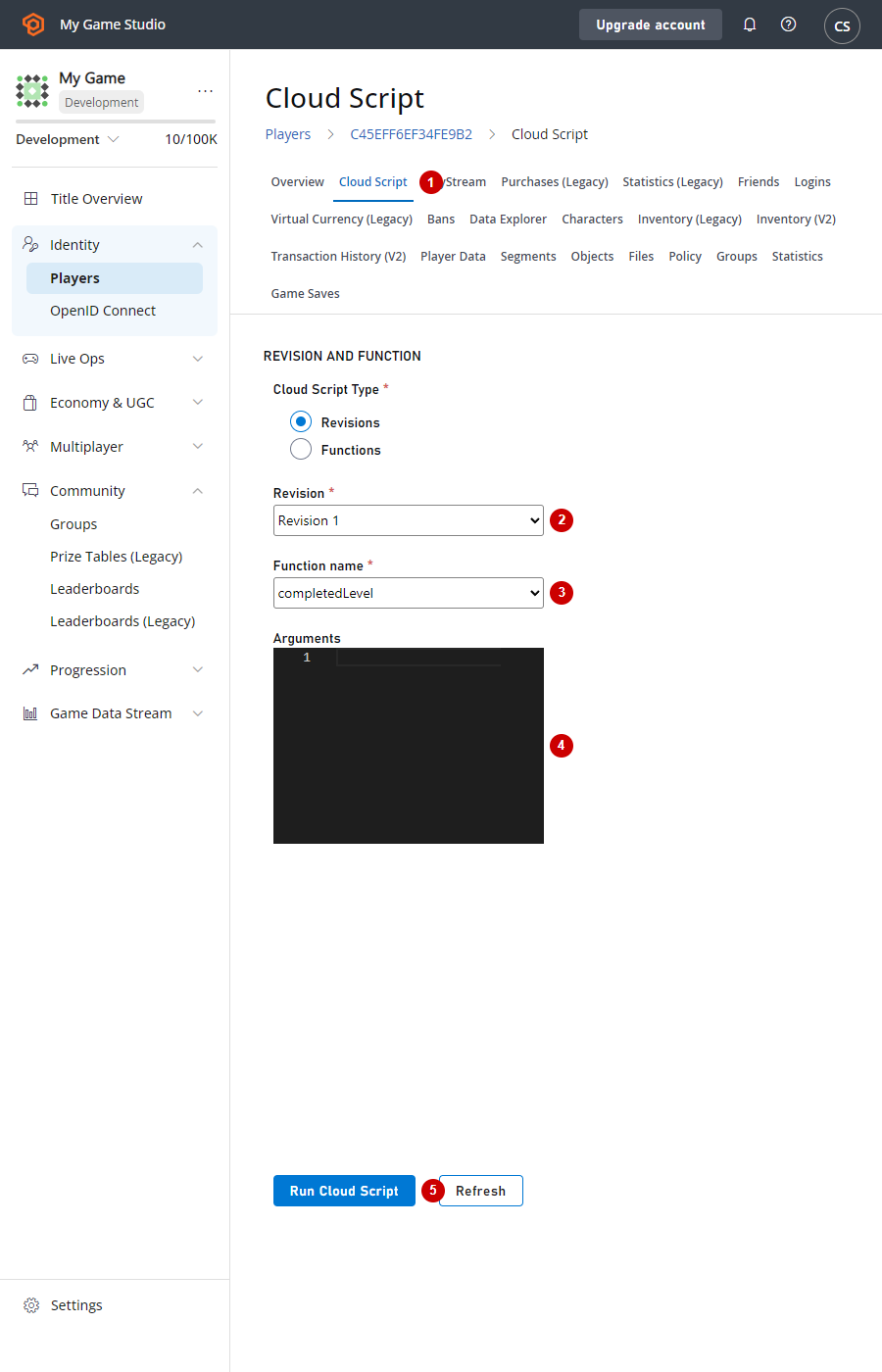
Task: Click the PlayFab logo icon
Action: (x=33, y=24)
